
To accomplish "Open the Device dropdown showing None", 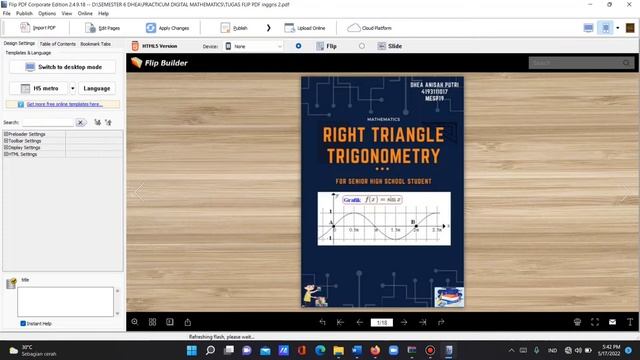I will (x=253, y=46).
